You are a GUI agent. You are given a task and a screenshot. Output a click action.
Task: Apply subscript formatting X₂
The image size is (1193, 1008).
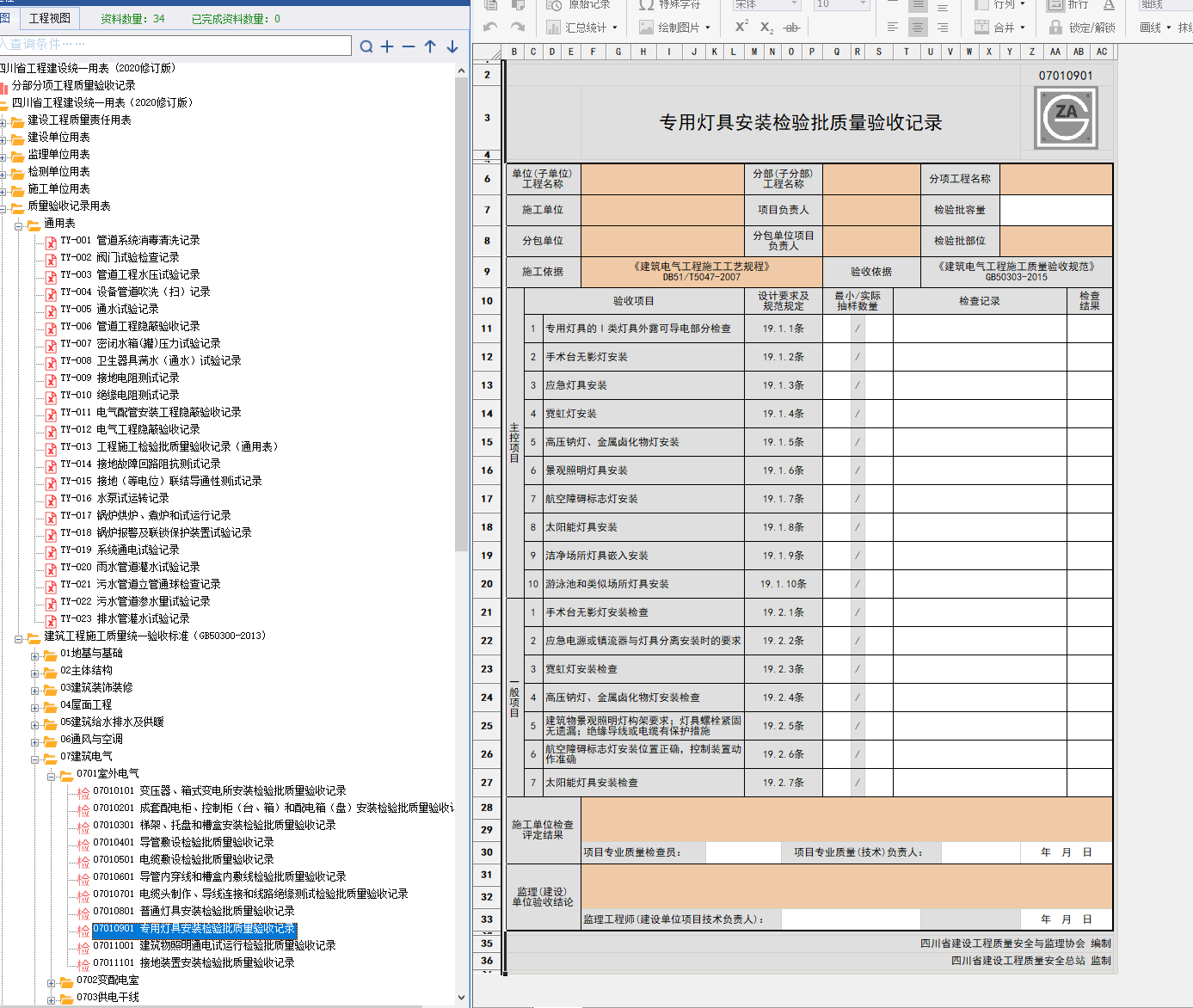[x=766, y=28]
